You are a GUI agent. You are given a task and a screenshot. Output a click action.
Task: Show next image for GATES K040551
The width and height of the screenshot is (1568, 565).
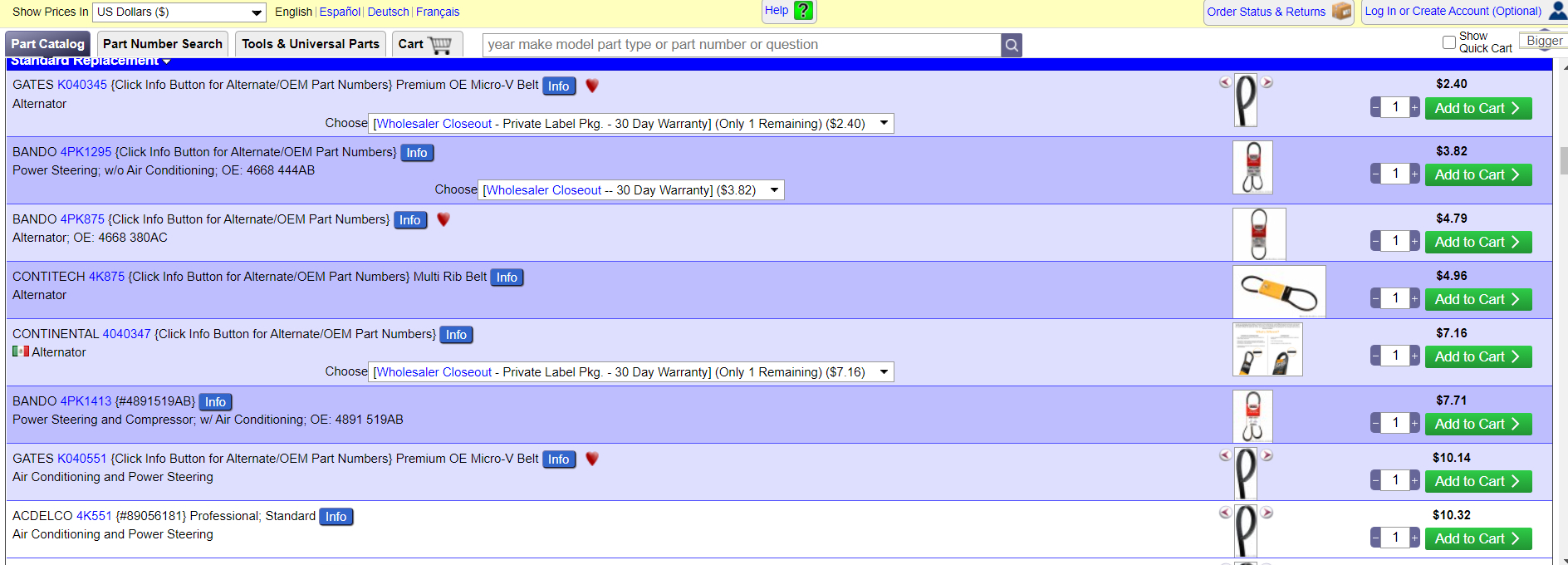(1267, 455)
